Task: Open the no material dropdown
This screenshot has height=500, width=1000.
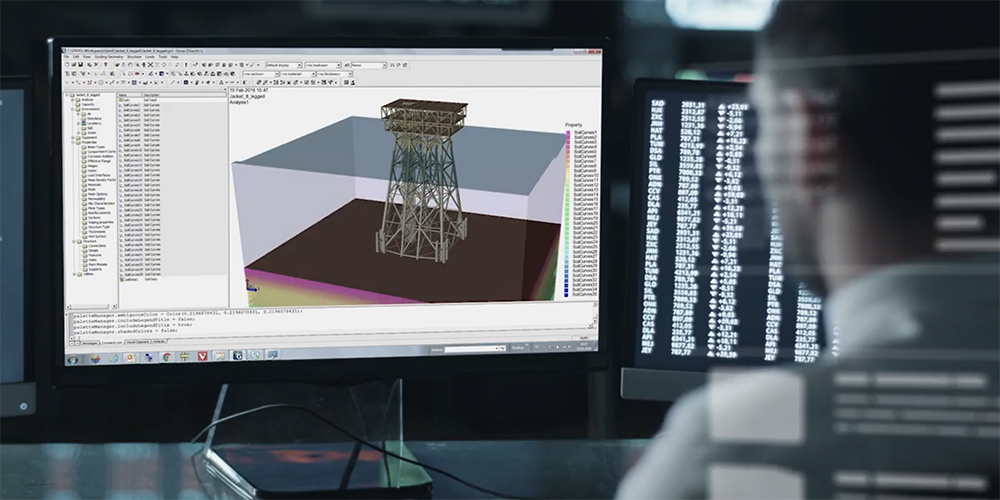Action: 298,74
